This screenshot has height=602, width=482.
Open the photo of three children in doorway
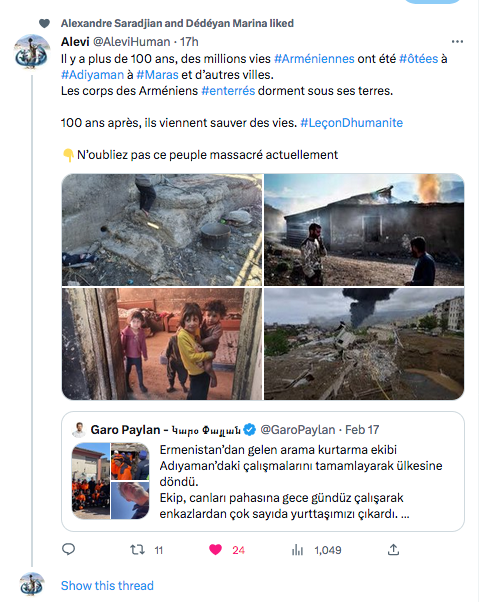pyautogui.click(x=162, y=344)
